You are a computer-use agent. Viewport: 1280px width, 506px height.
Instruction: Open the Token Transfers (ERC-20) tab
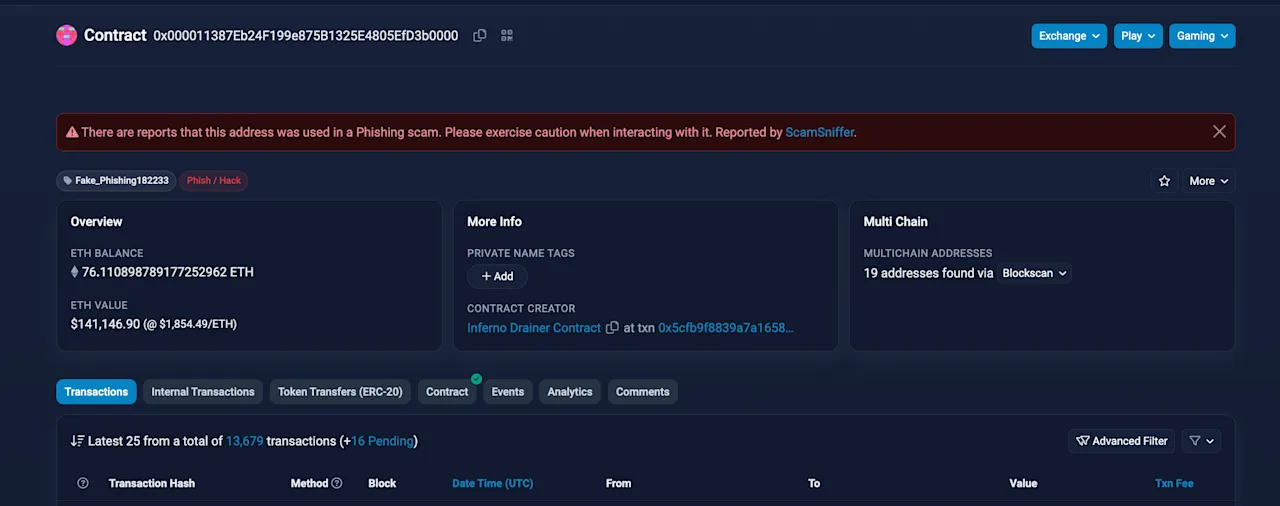coord(340,392)
